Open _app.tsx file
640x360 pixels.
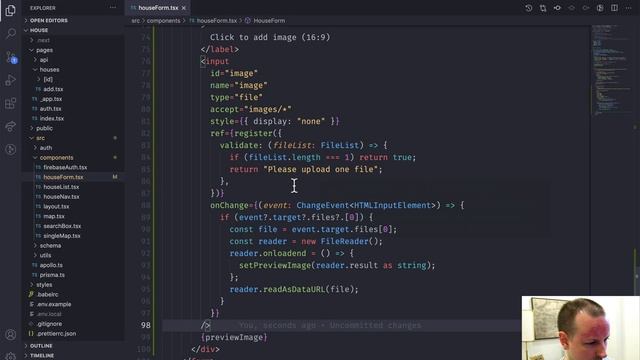click(51, 99)
